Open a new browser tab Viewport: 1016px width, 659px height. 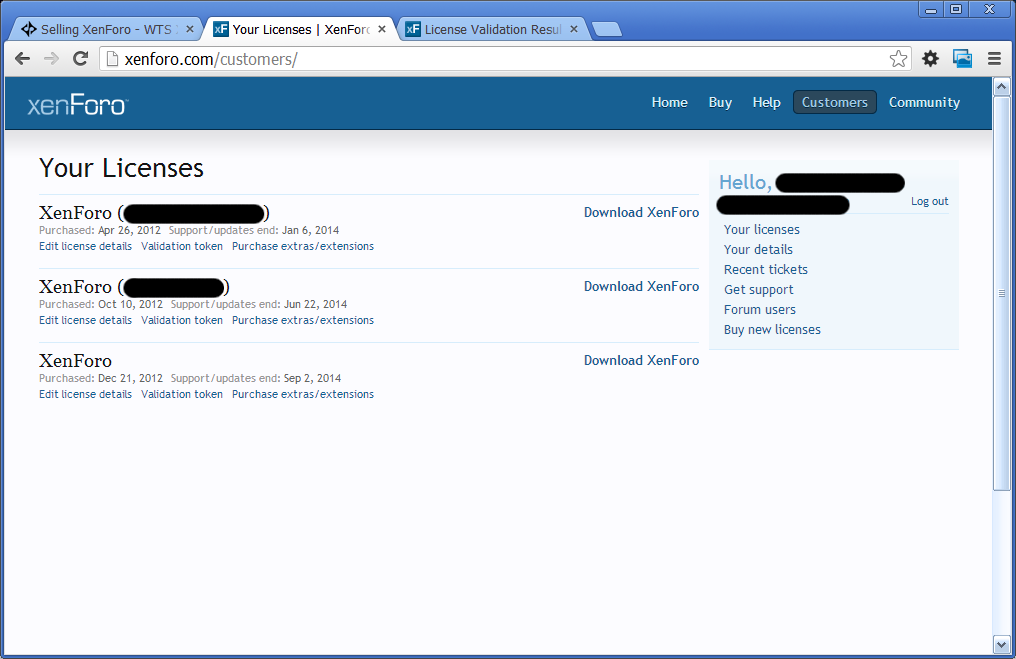606,29
